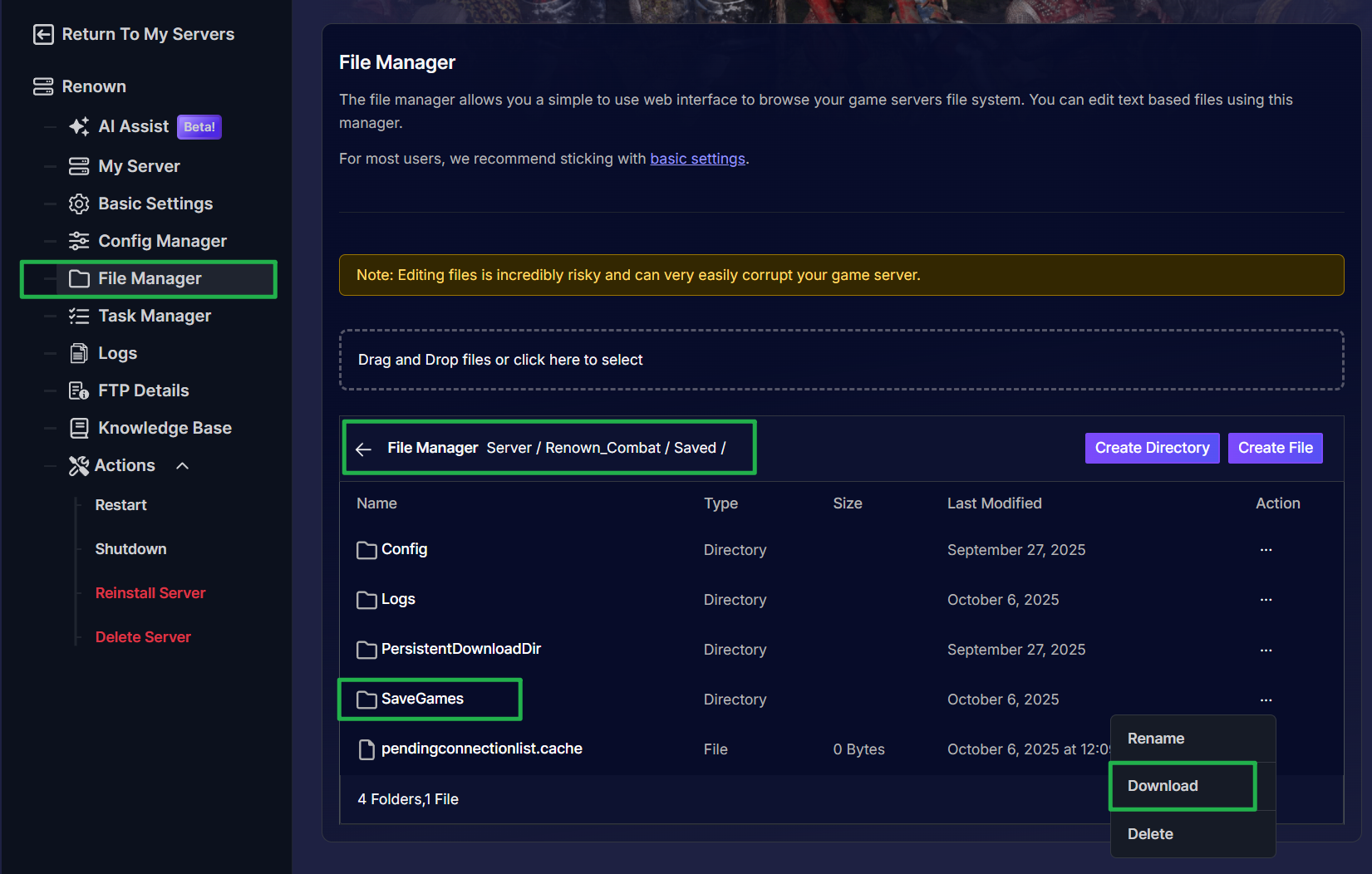The width and height of the screenshot is (1372, 874).
Task: Click the drag and drop upload area
Action: pos(841,360)
